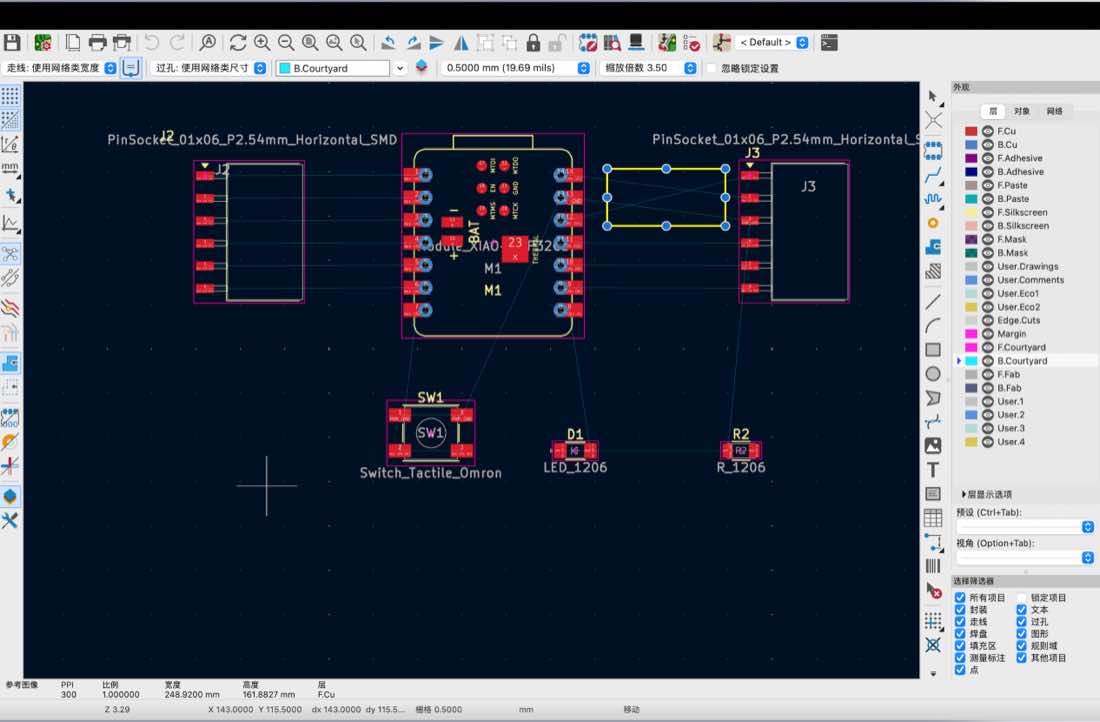This screenshot has width=1100, height=722.
Task: Select the Add Text tool
Action: pos(933,469)
